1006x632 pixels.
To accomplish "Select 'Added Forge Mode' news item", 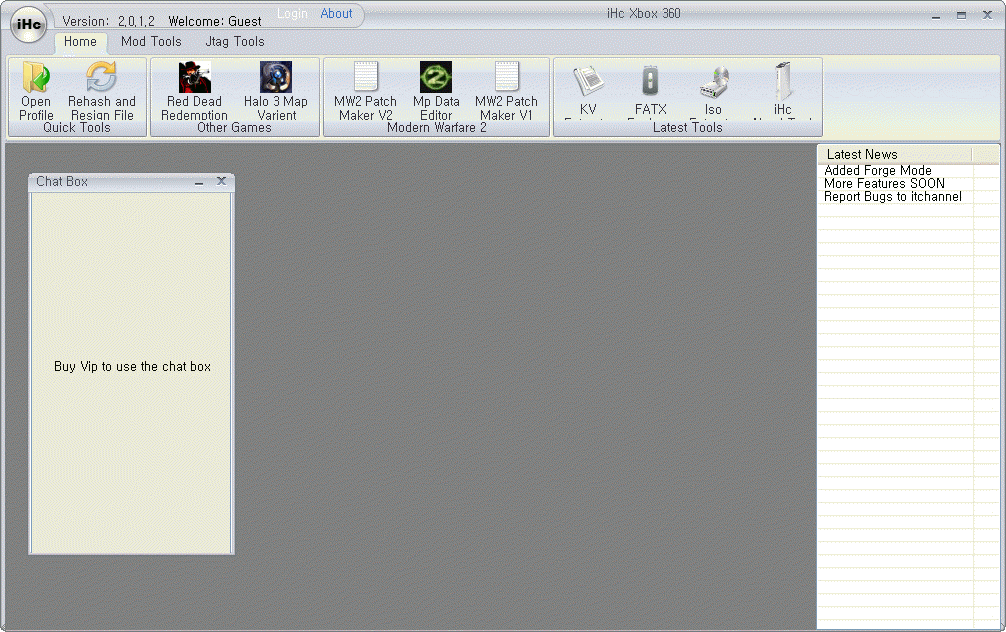I will click(x=878, y=171).
